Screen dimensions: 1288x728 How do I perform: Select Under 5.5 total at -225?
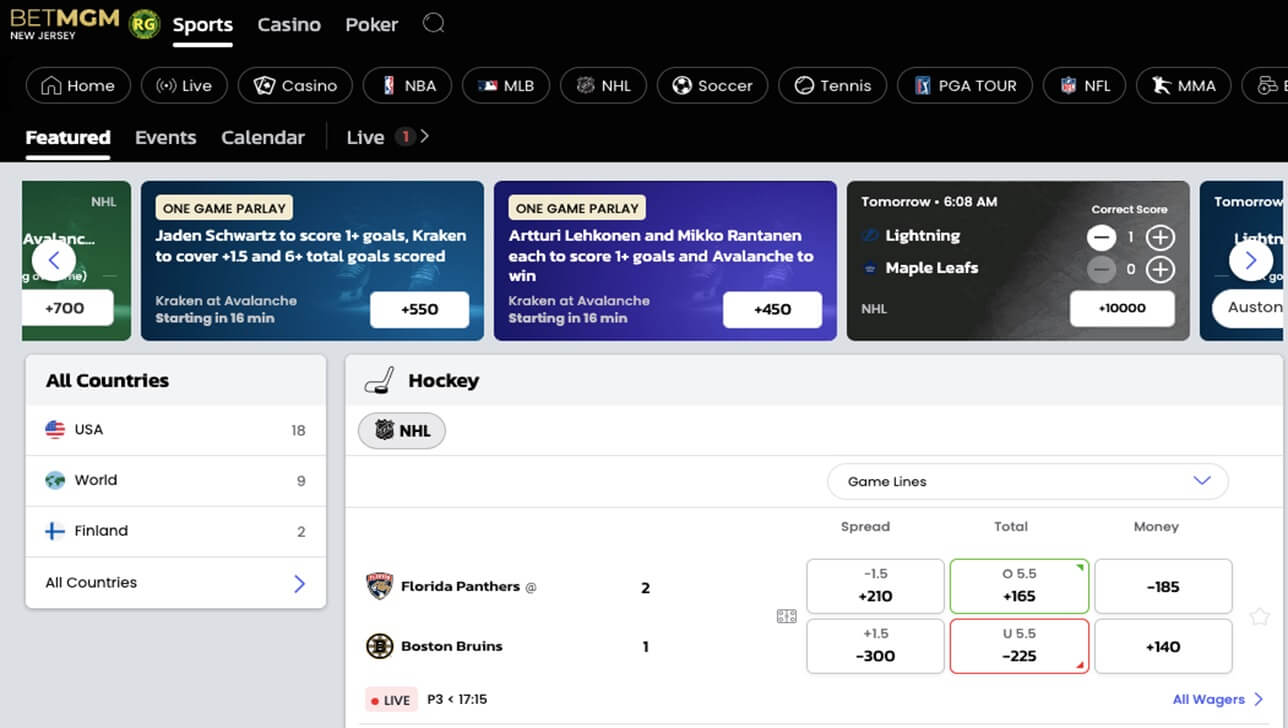pos(1019,646)
